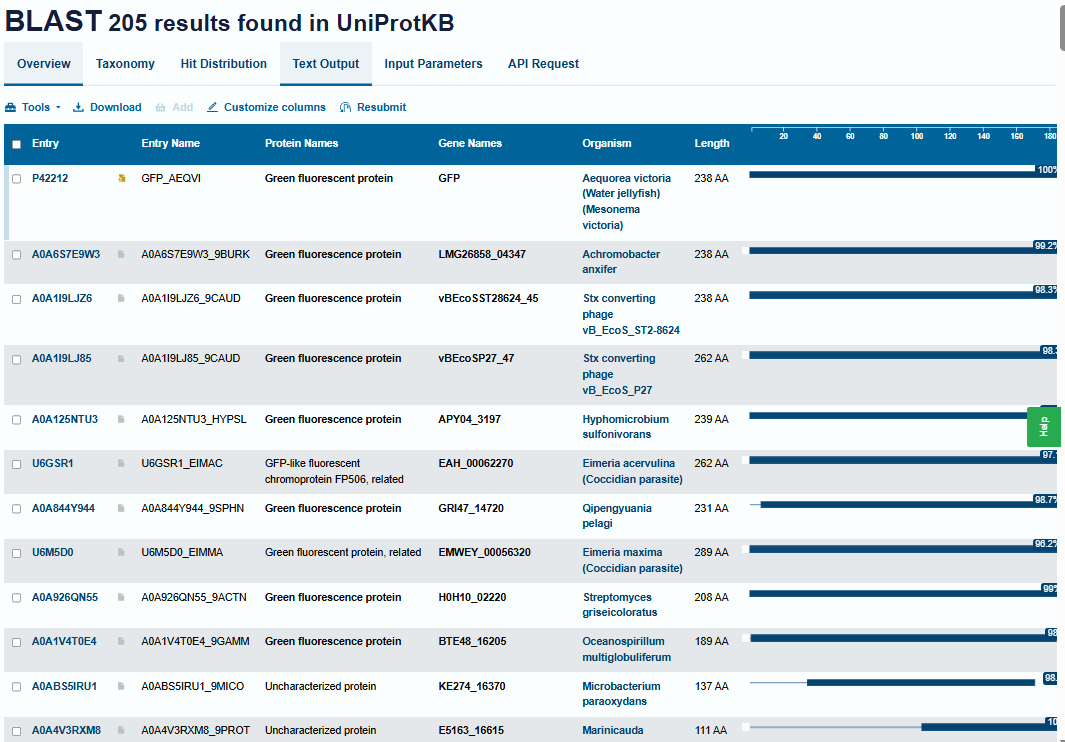The width and height of the screenshot is (1065, 742).
Task: Check the box for entry A0A926QN55
Action: (x=16, y=598)
